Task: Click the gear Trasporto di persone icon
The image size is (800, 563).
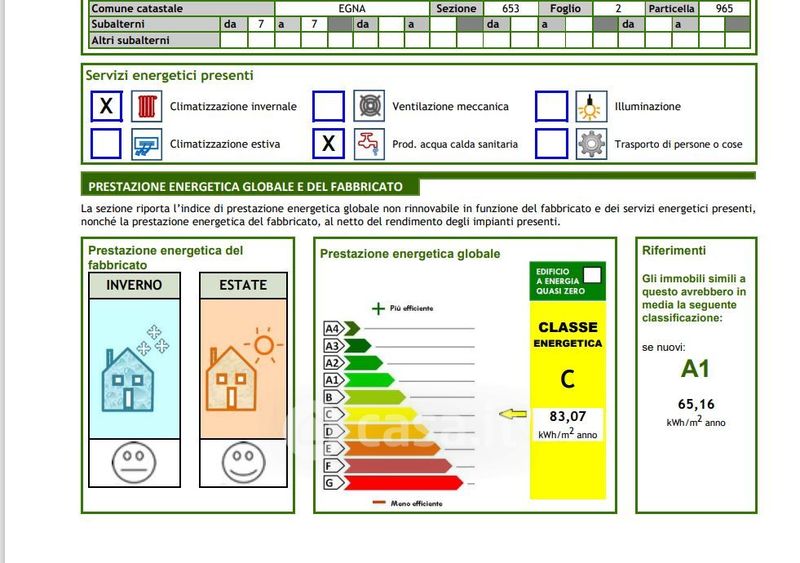Action: pyautogui.click(x=591, y=144)
